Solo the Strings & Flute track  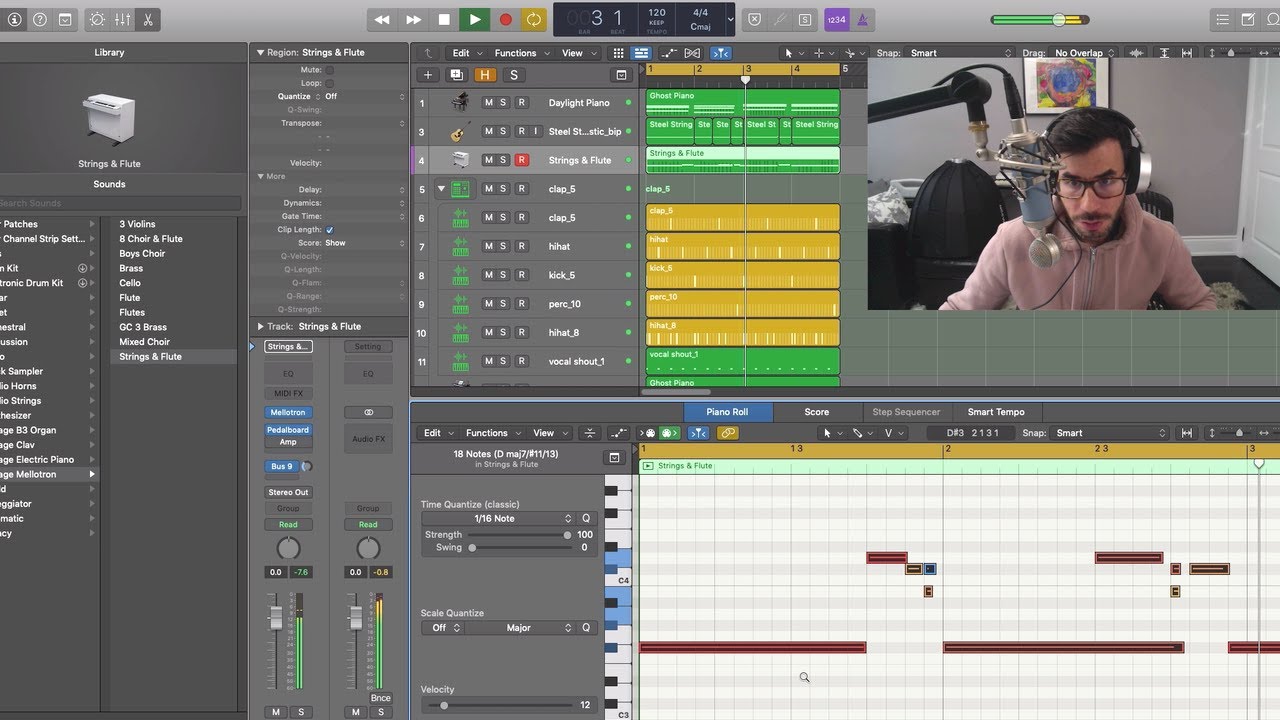[504, 160]
